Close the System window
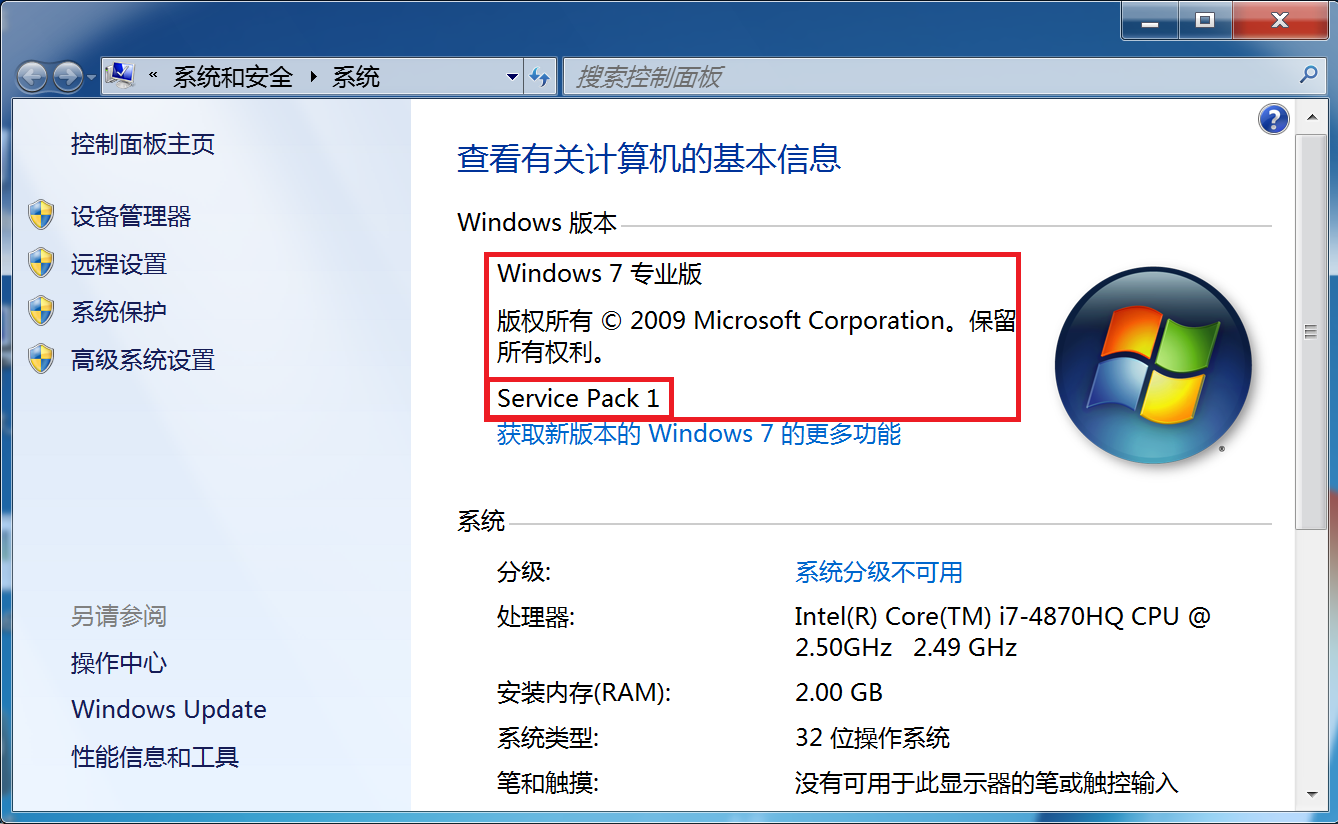The height and width of the screenshot is (824, 1338). coord(1279,20)
